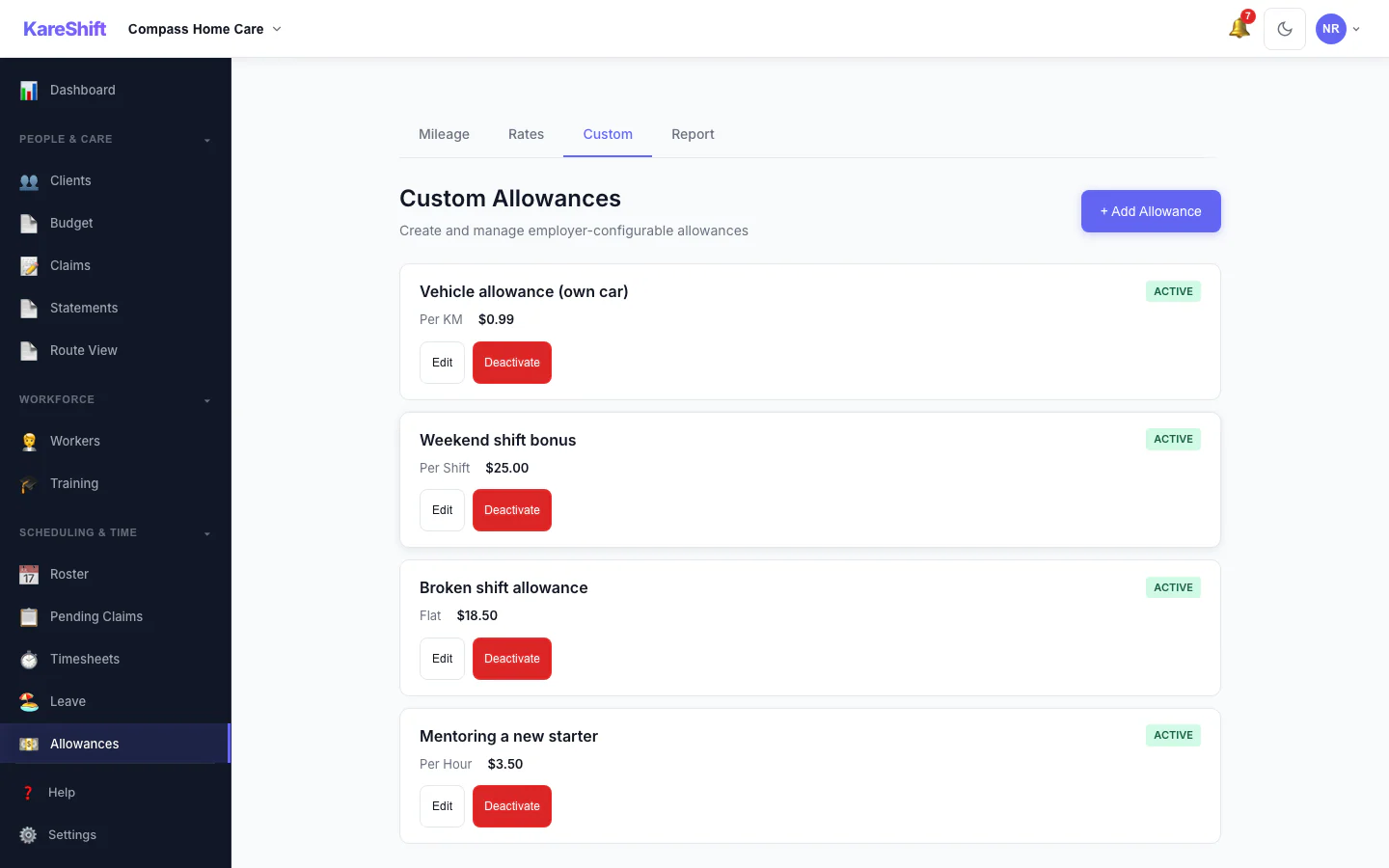The height and width of the screenshot is (868, 1389).
Task: Open the Pending Claims clipboard icon
Action: pos(29,616)
